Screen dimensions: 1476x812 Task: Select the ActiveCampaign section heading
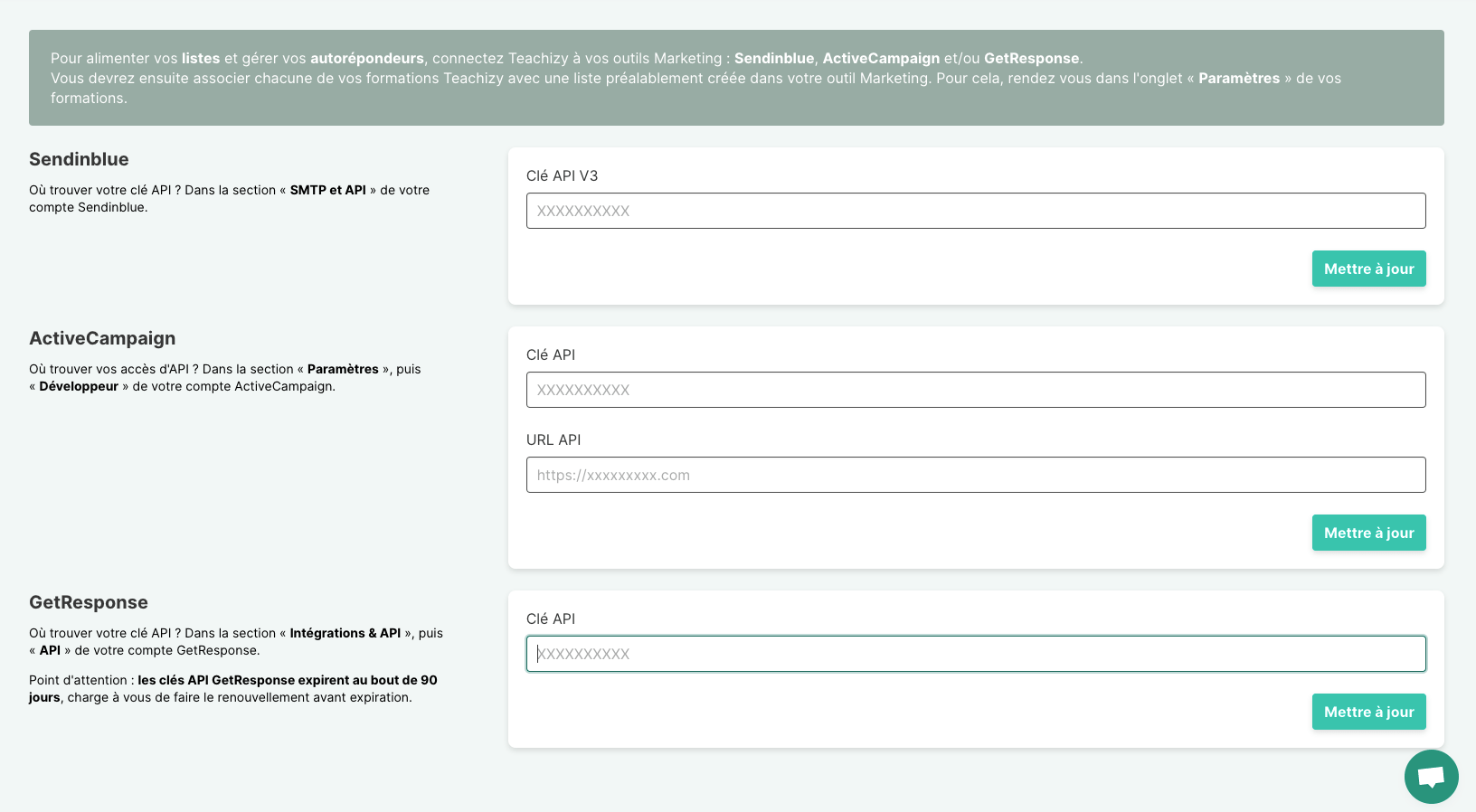coord(102,338)
